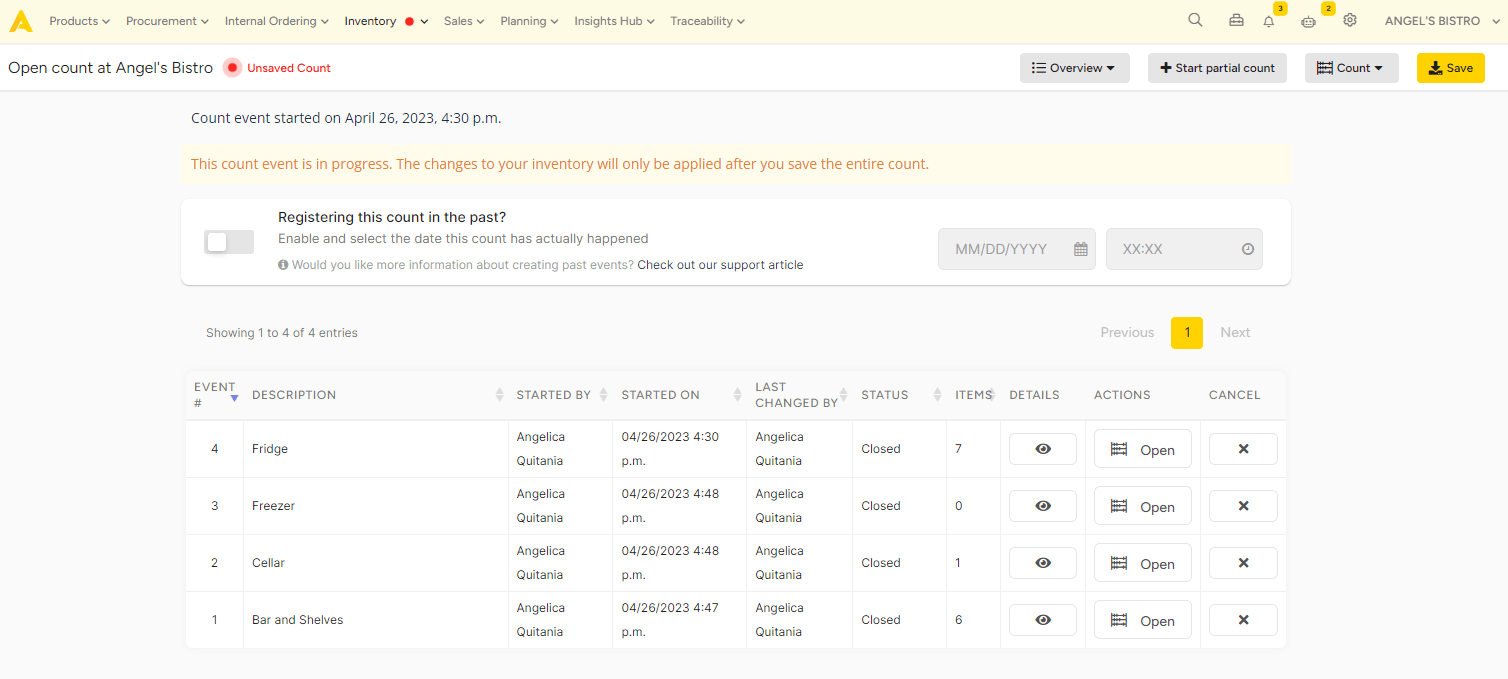Expand the Sales menu

click(x=464, y=21)
